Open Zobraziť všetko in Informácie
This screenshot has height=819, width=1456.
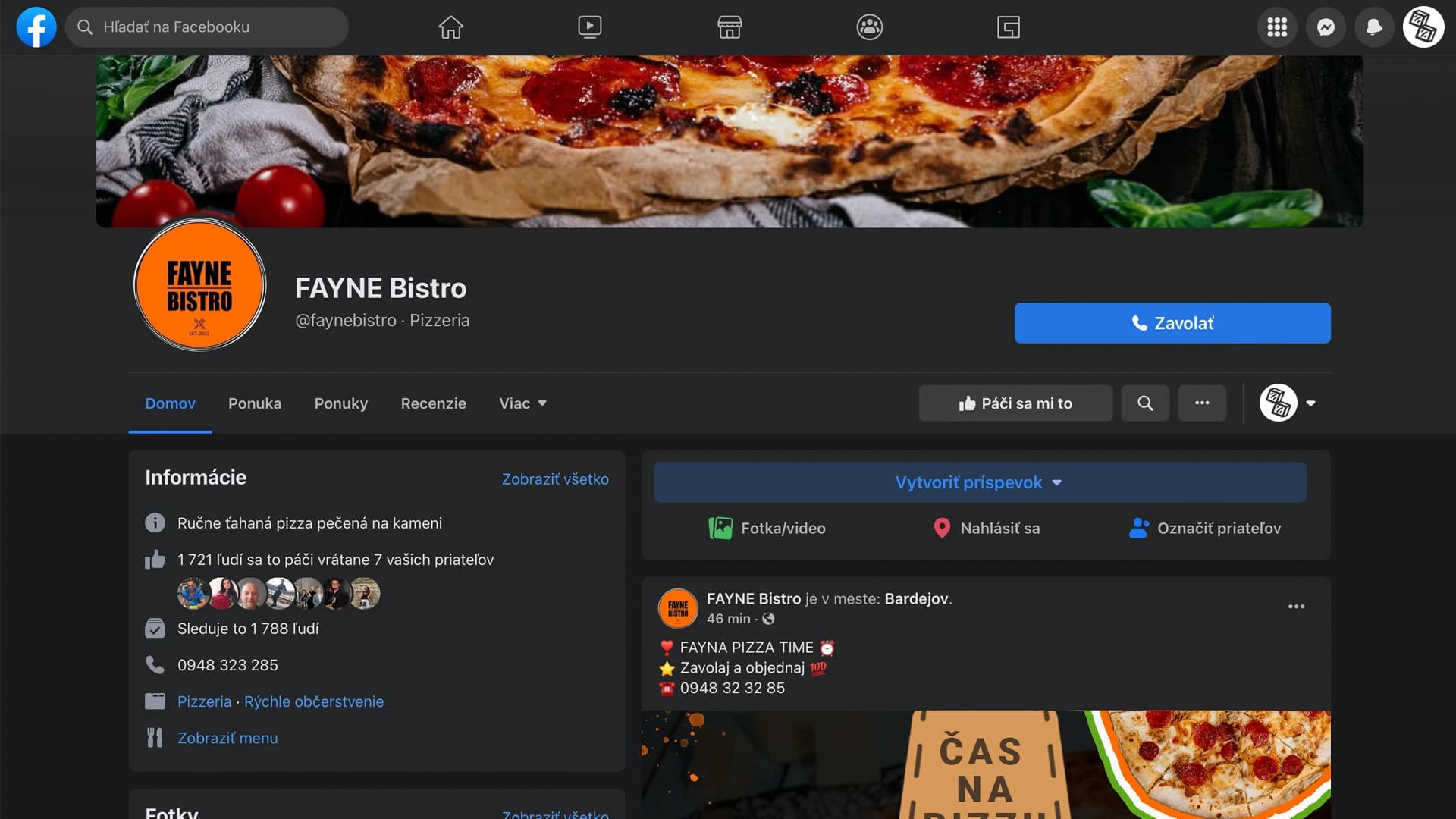(555, 479)
